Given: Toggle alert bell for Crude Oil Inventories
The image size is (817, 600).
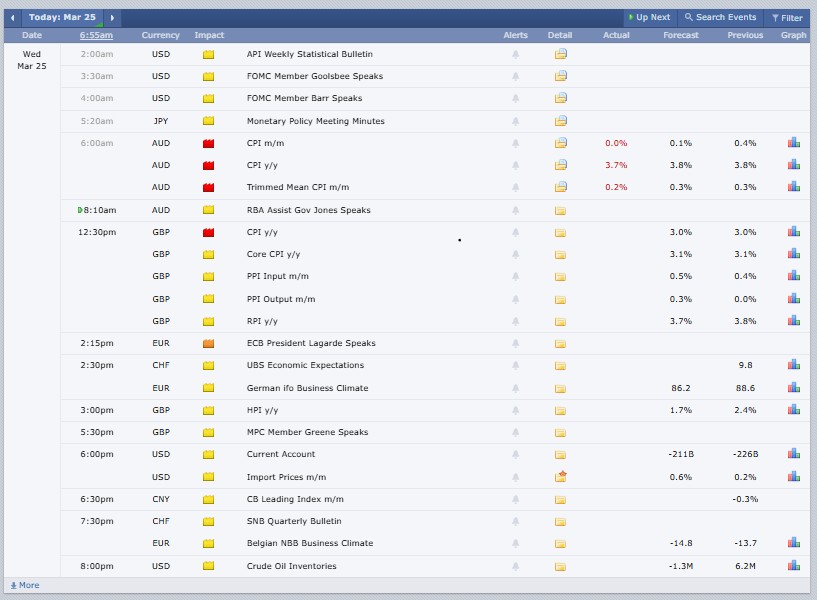Looking at the screenshot, I should click(515, 566).
